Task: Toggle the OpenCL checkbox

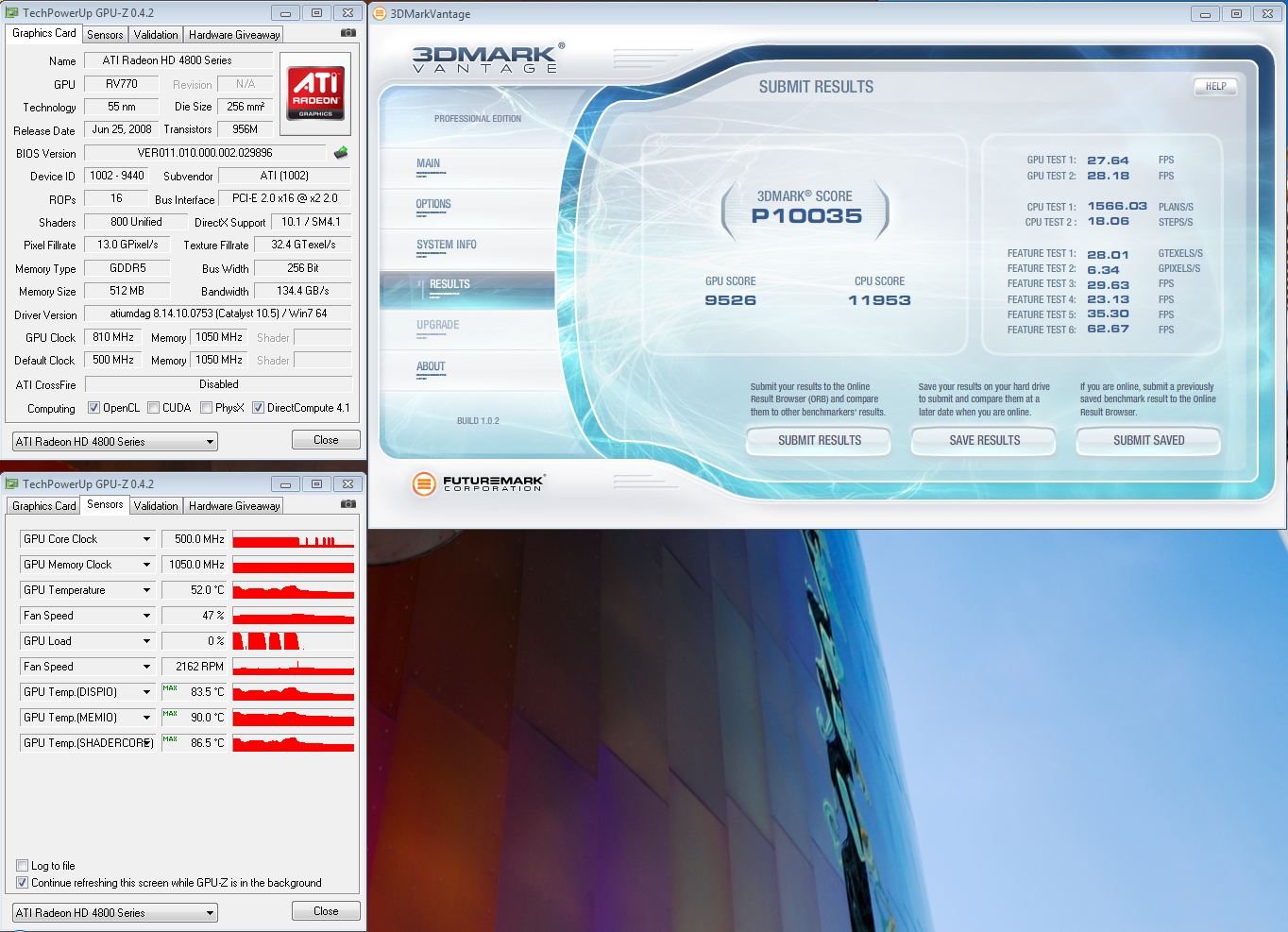Action: (x=93, y=408)
